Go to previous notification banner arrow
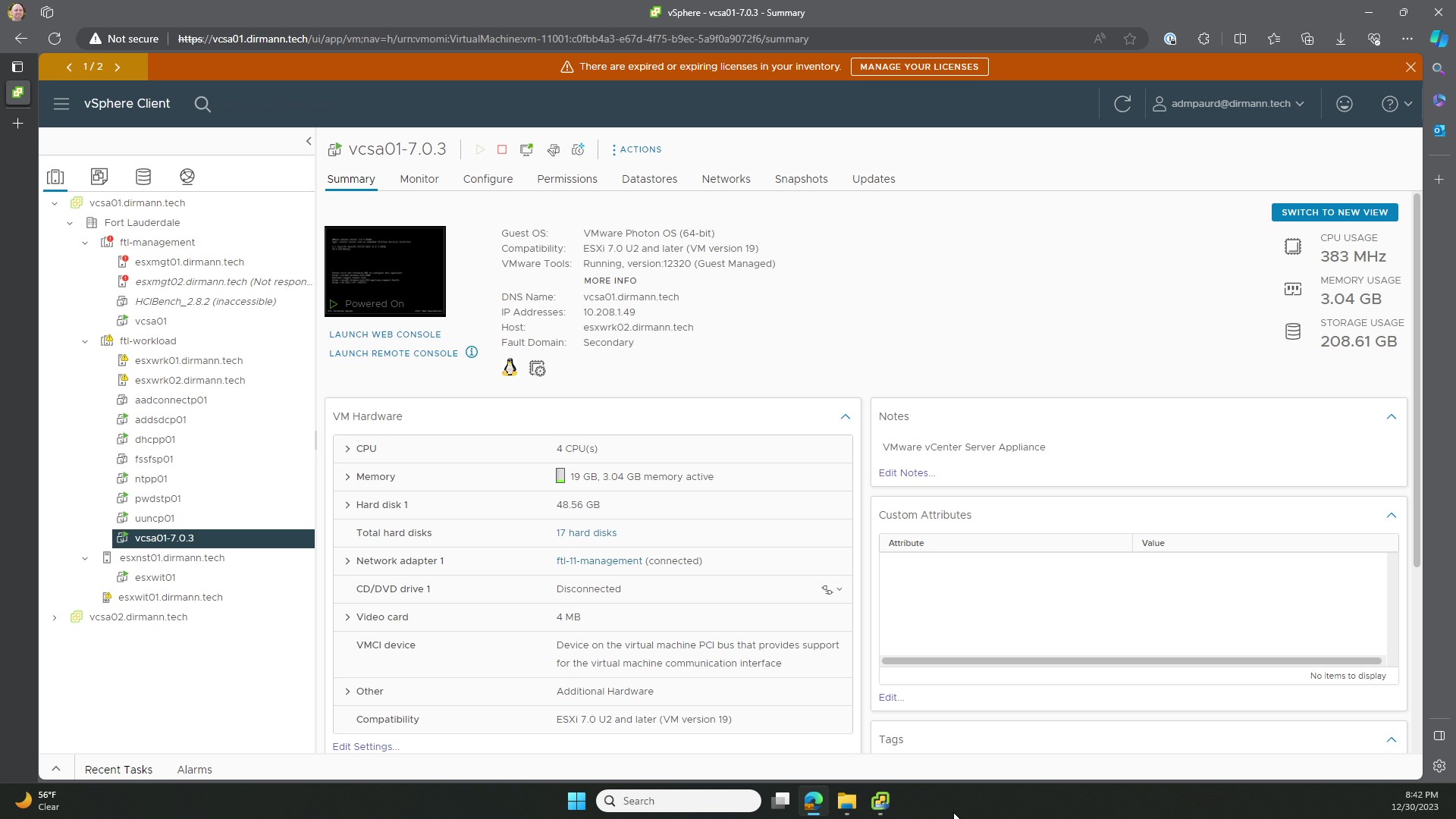1456x819 pixels. pyautogui.click(x=69, y=67)
